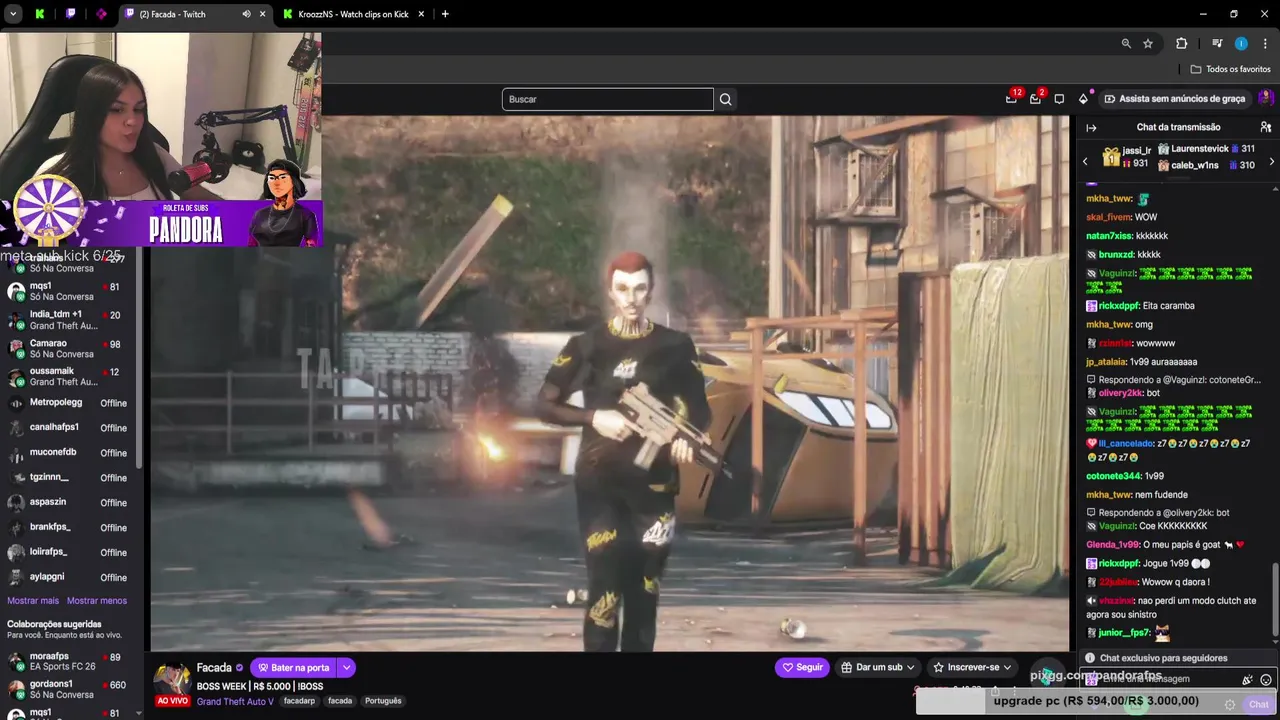This screenshot has height=720, width=1280.
Task: Open the Chrome profile avatar
Action: 1241,43
